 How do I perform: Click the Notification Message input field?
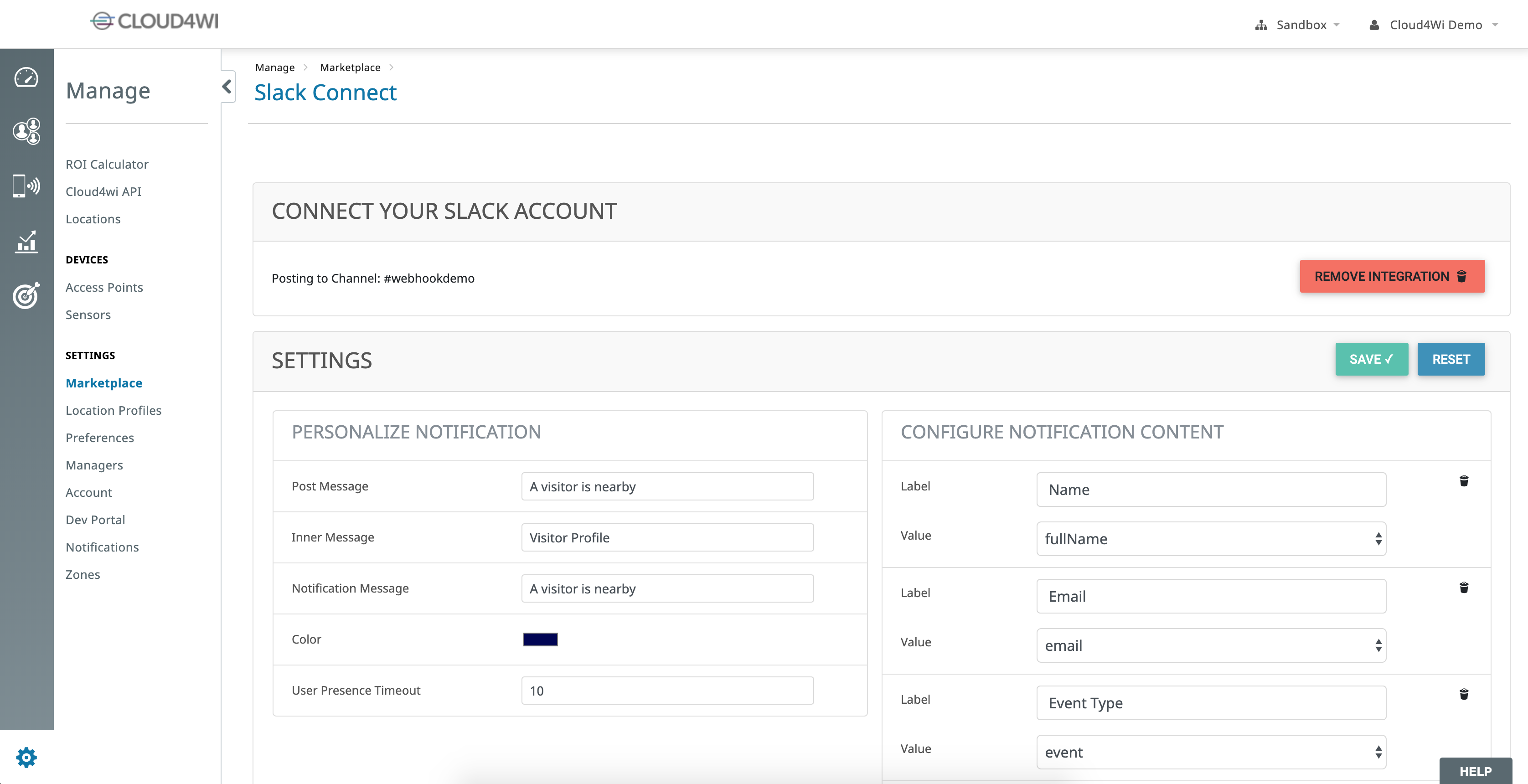[667, 588]
